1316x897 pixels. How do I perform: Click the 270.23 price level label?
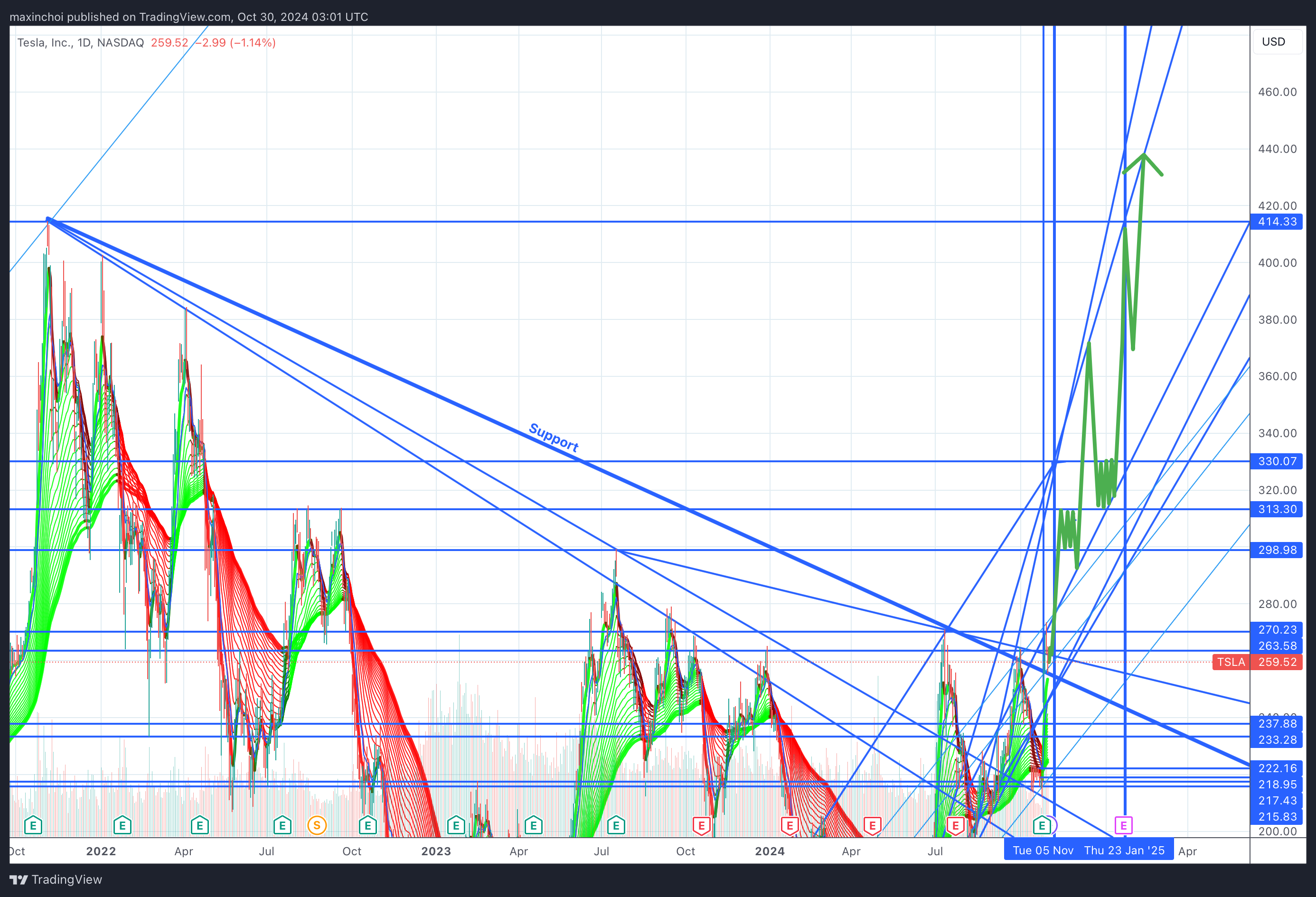click(1277, 630)
